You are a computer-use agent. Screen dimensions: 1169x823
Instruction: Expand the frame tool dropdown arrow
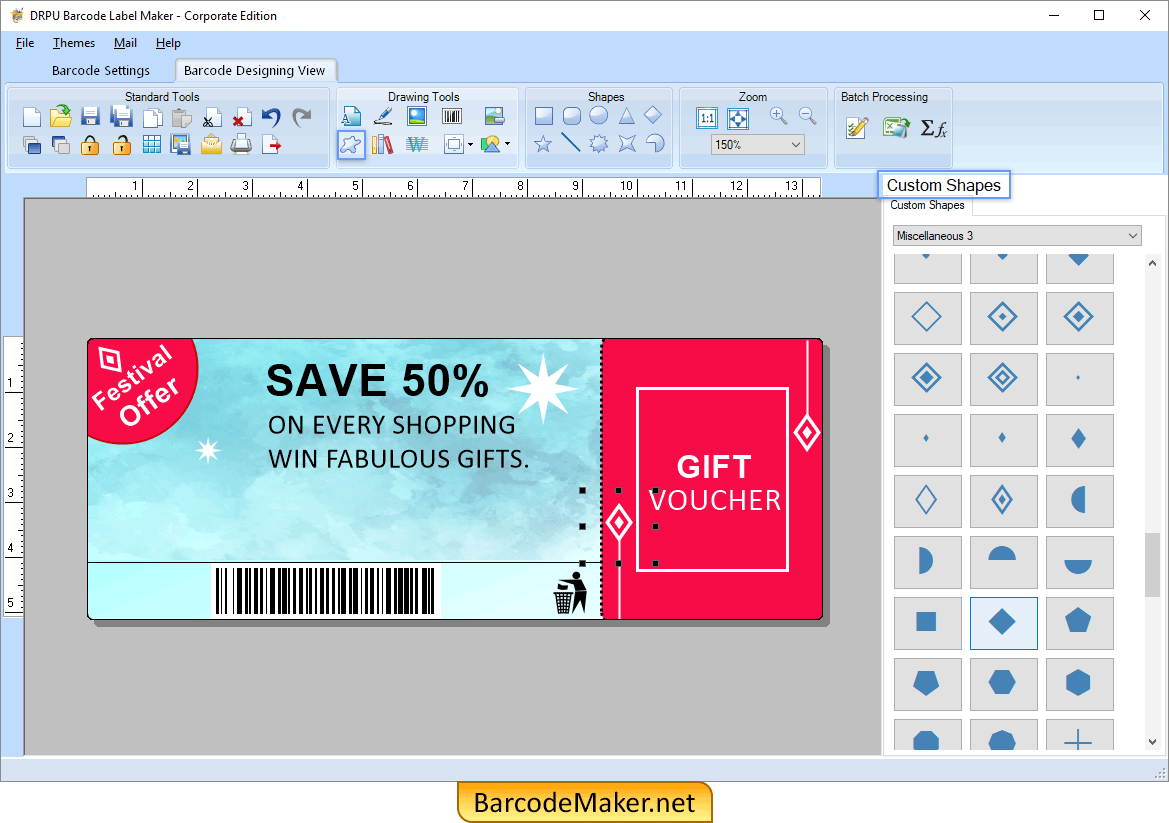(470, 144)
